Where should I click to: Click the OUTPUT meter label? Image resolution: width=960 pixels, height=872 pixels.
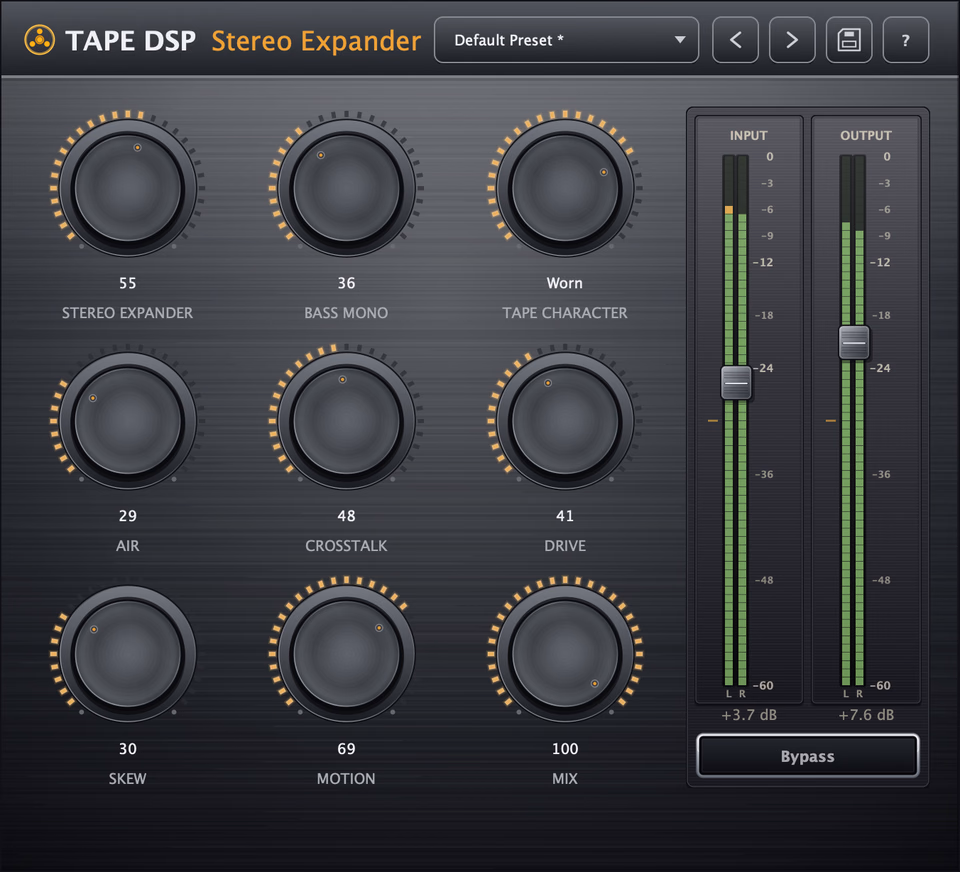pyautogui.click(x=866, y=135)
